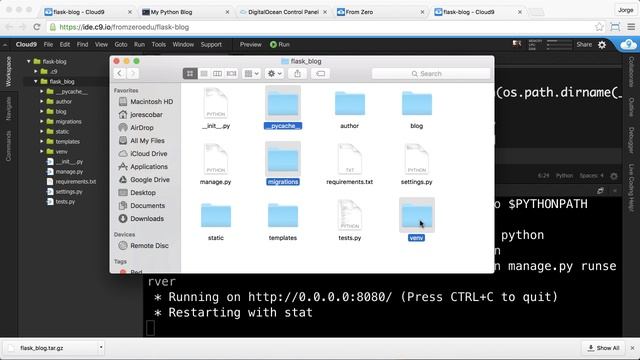The image size is (640, 360).
Task: Switch Finder to column view
Action: click(x=217, y=73)
